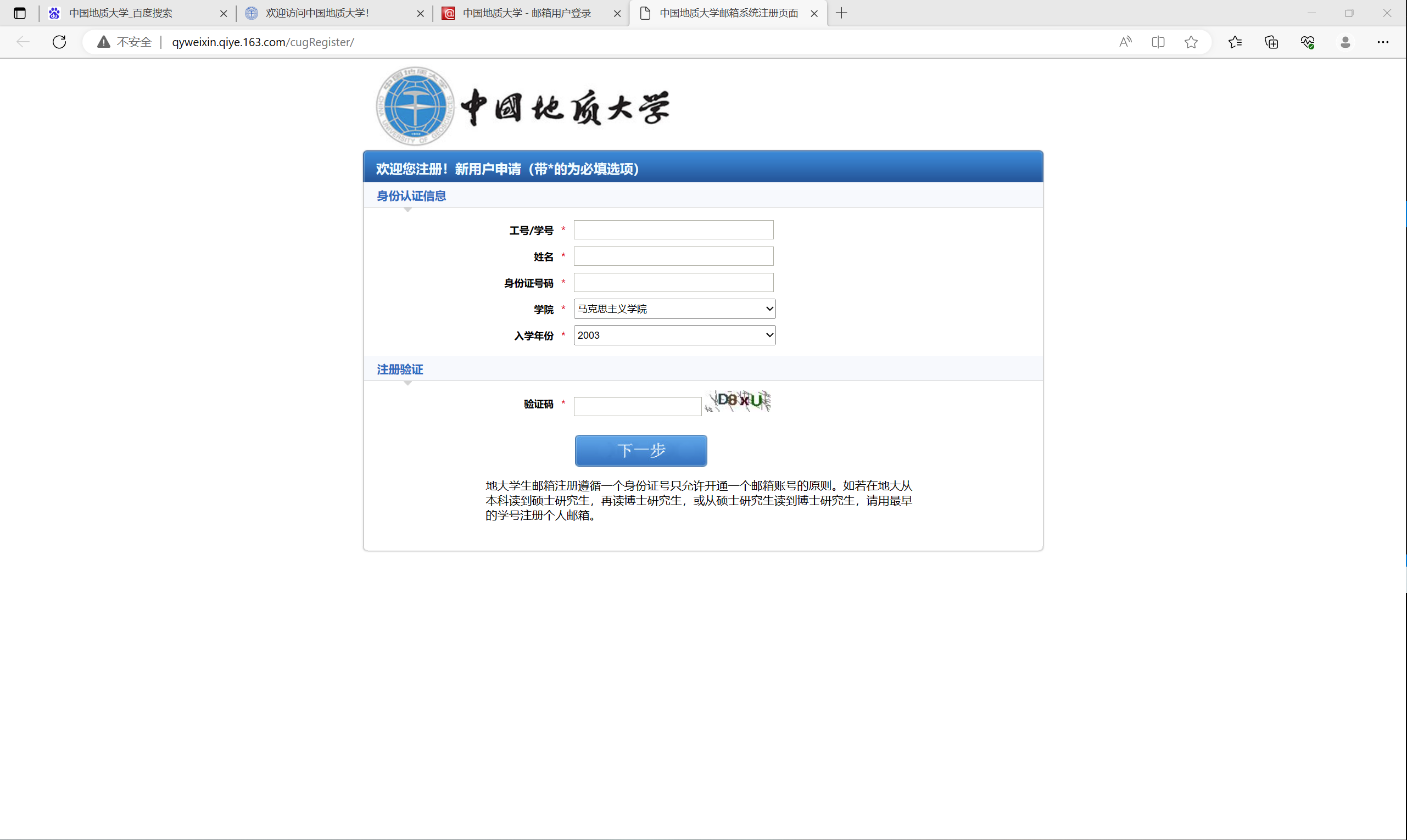This screenshot has width=1407, height=840.
Task: Close the 邮箱用户登录 tab
Action: [x=617, y=14]
